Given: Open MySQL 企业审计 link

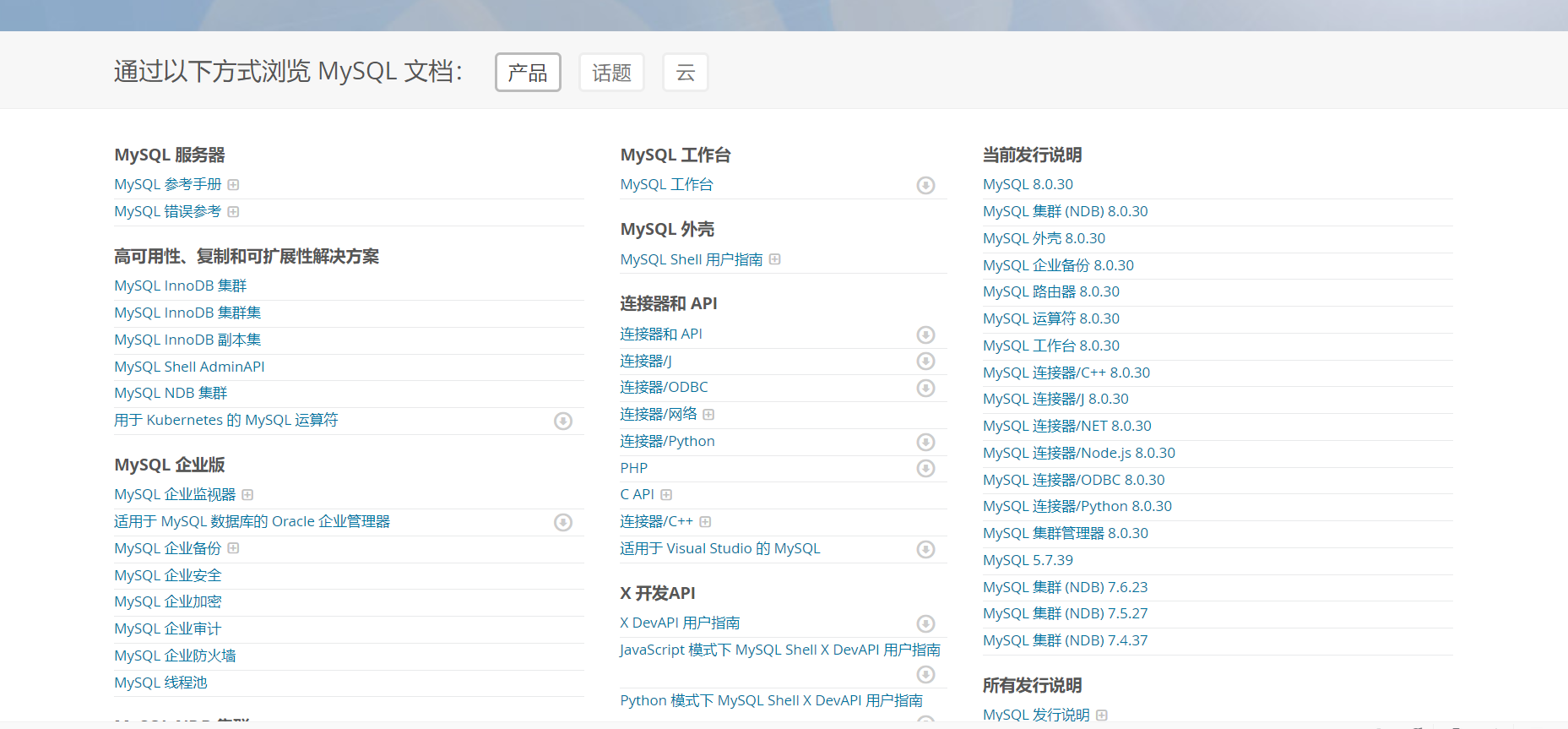Looking at the screenshot, I should click(168, 628).
